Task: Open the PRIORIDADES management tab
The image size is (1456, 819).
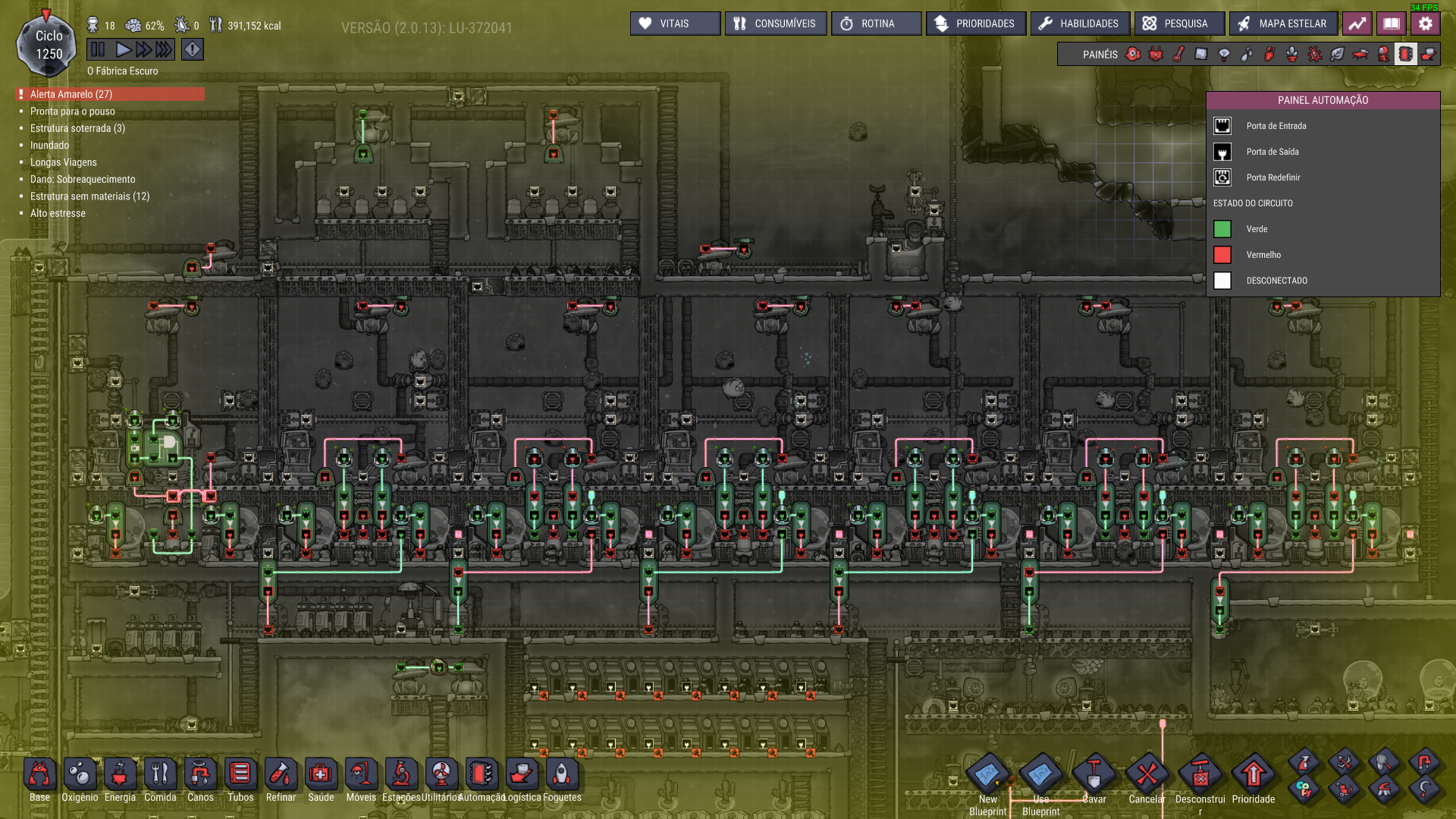Action: (975, 24)
